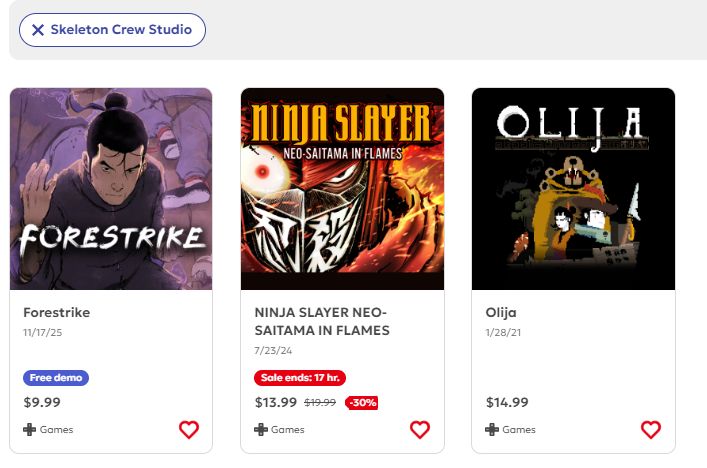
Task: Open the Forestrike cover art
Action: (111, 189)
